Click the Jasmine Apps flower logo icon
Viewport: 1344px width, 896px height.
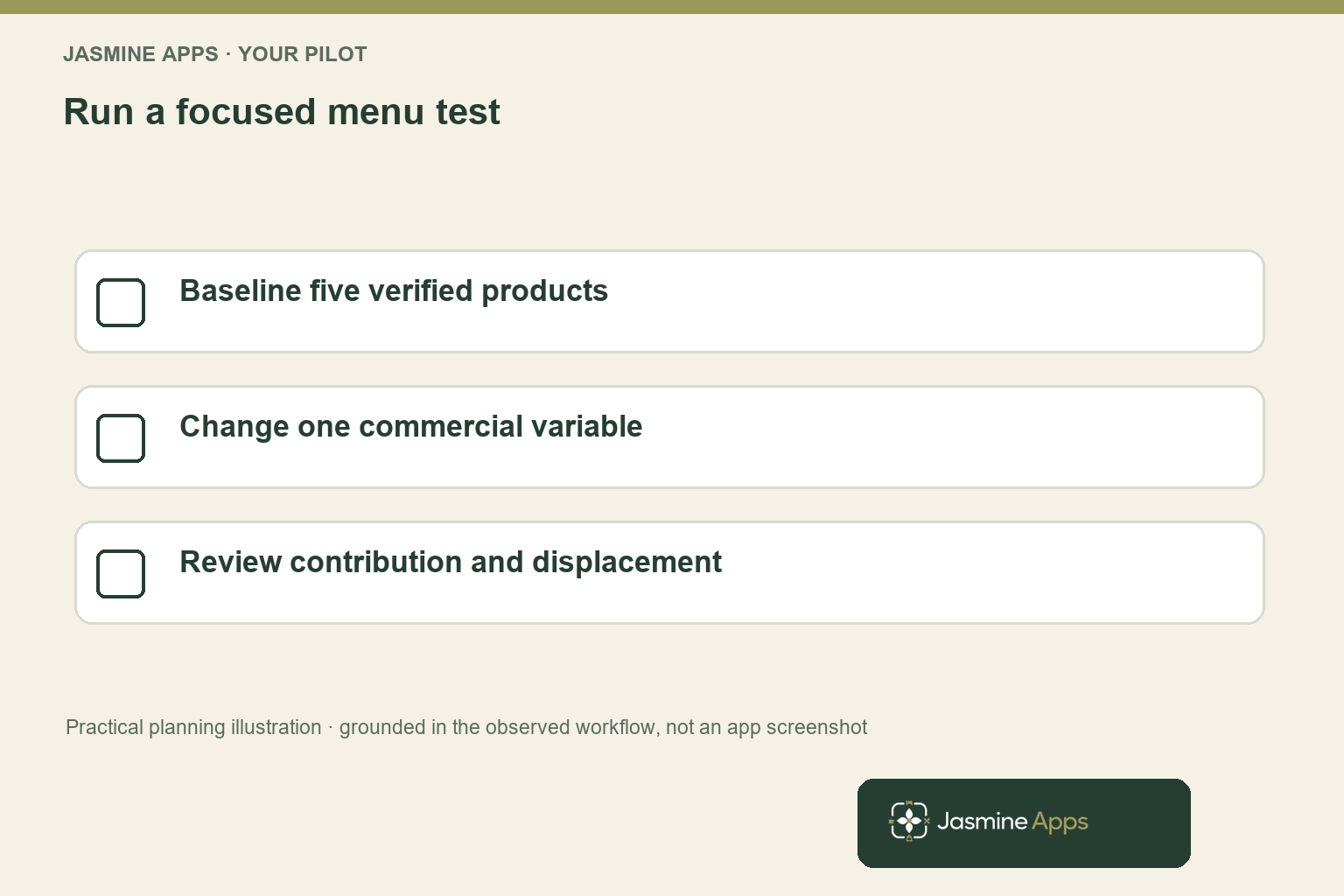(x=909, y=821)
